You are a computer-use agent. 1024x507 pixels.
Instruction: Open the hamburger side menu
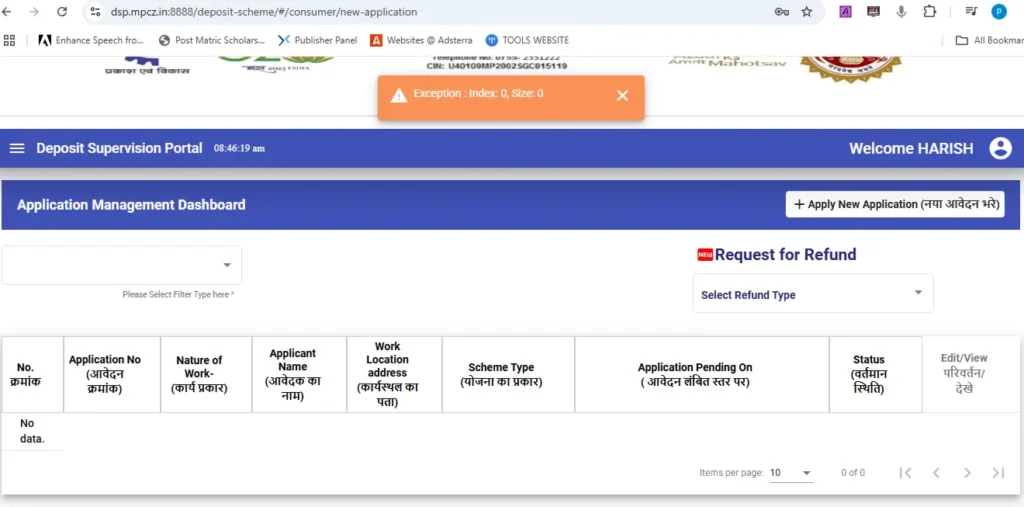[x=17, y=148]
